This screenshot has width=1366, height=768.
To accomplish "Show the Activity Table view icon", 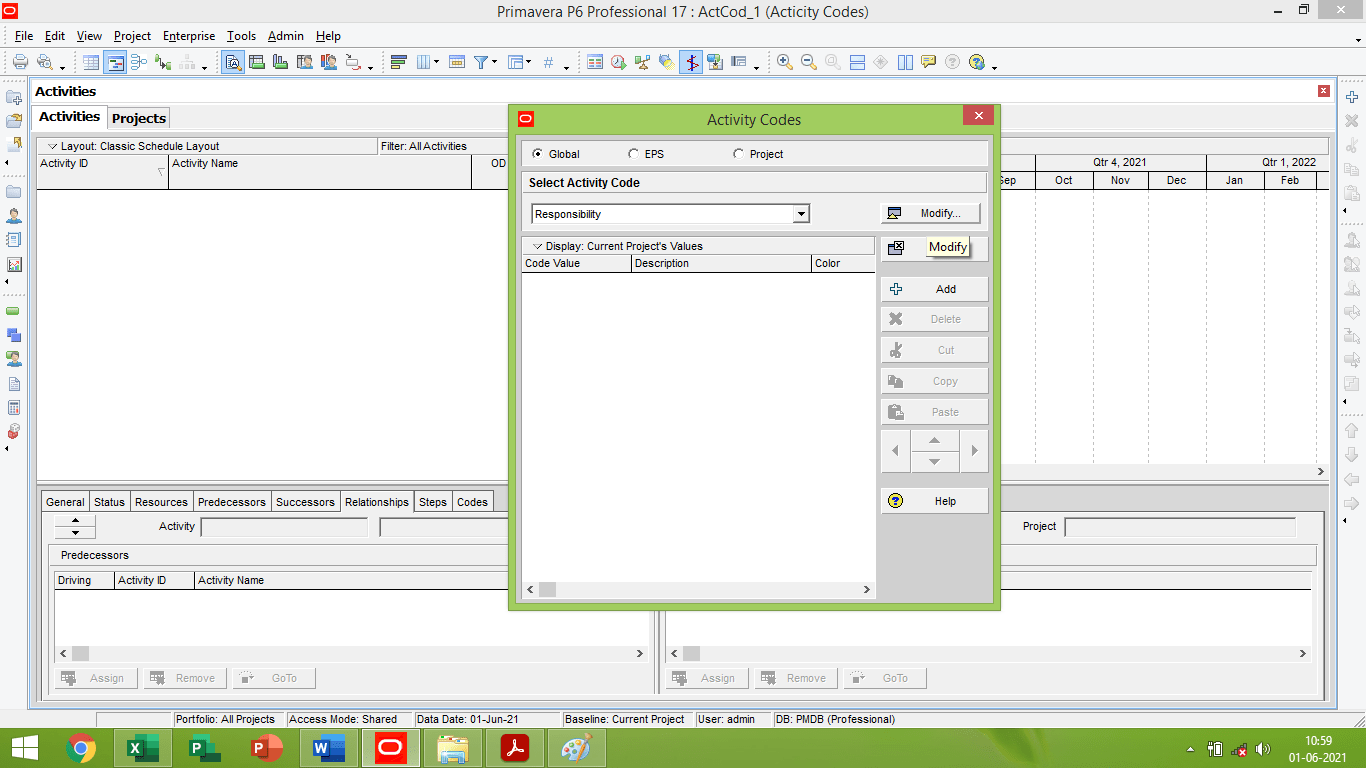I will point(91,62).
